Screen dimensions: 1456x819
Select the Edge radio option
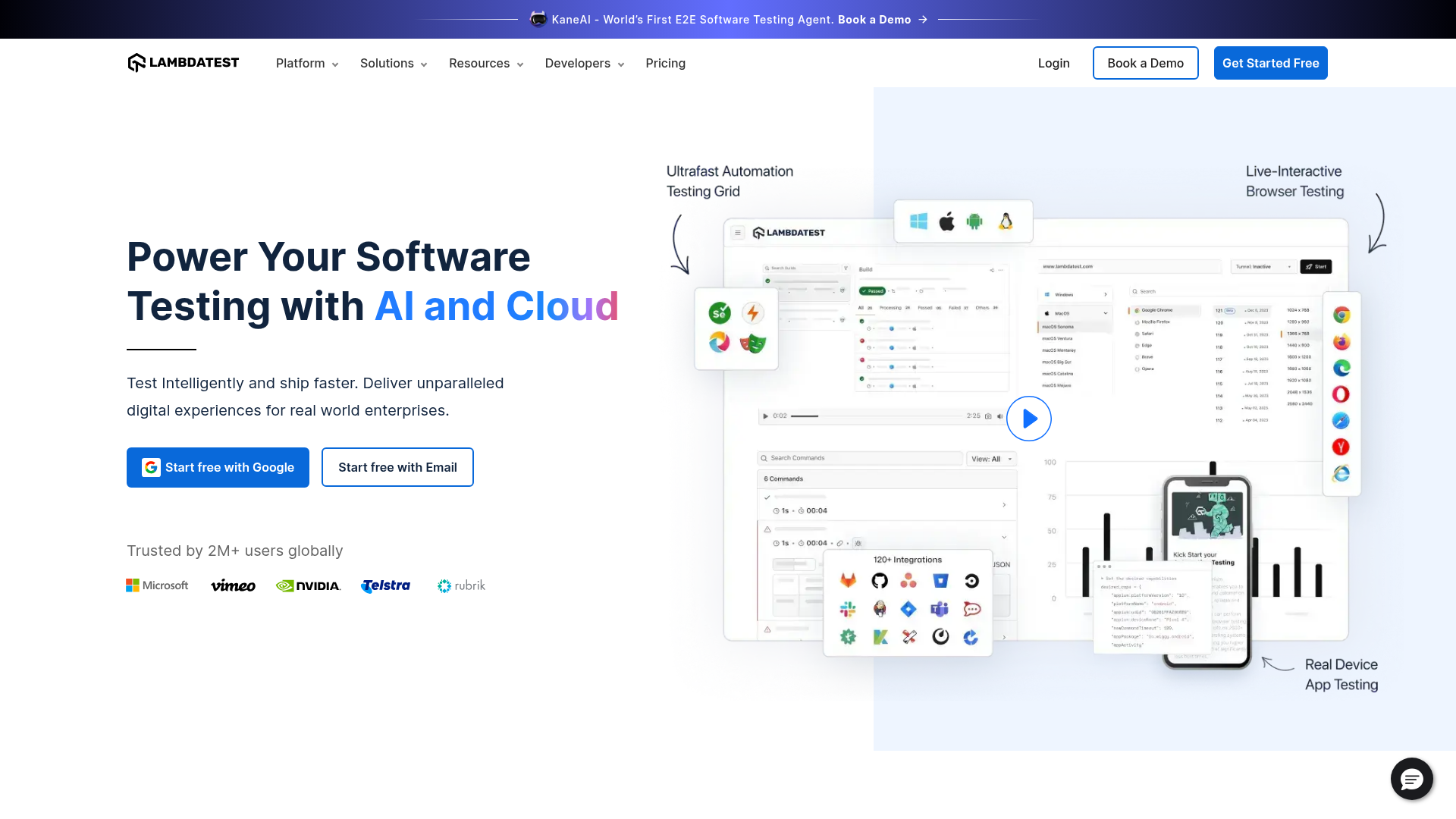pyautogui.click(x=1137, y=346)
